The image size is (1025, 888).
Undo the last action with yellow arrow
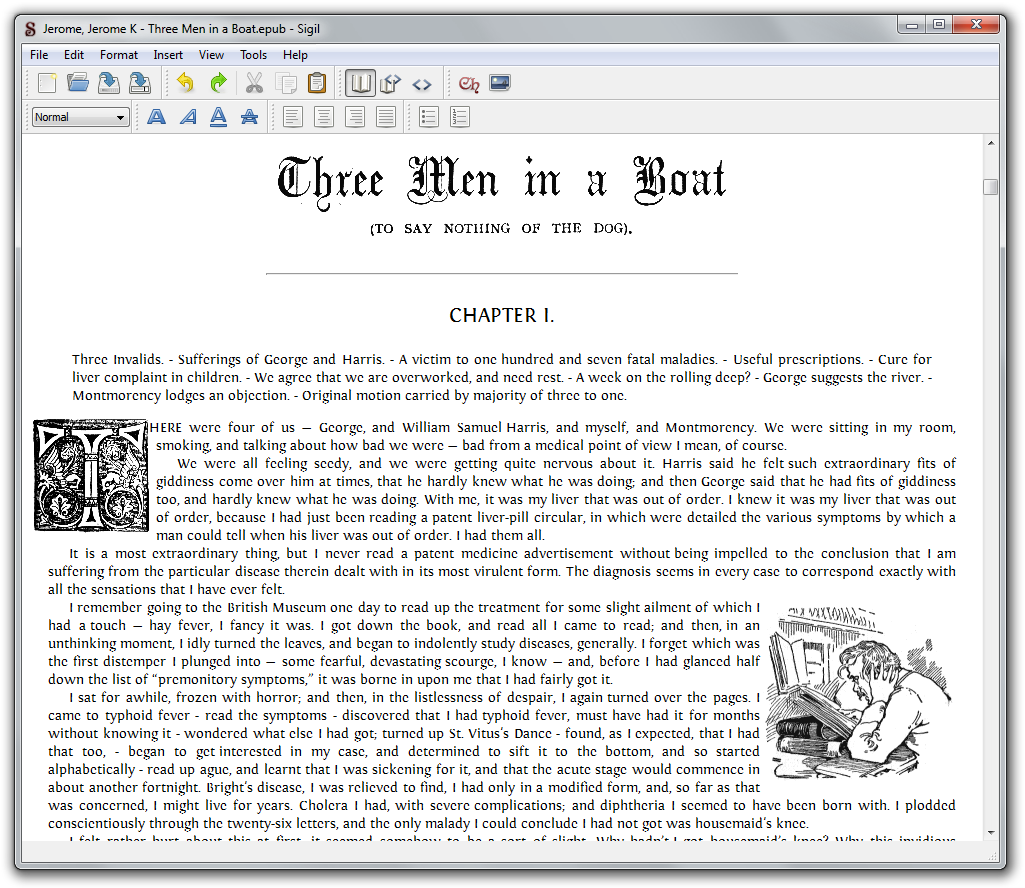tap(186, 83)
